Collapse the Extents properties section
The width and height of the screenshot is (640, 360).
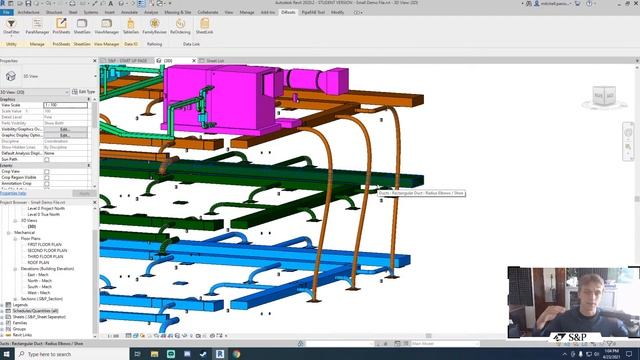[89, 165]
